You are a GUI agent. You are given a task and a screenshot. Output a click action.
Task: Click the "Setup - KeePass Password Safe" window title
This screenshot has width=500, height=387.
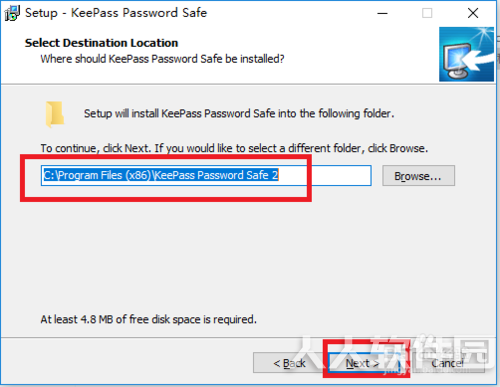pos(116,13)
